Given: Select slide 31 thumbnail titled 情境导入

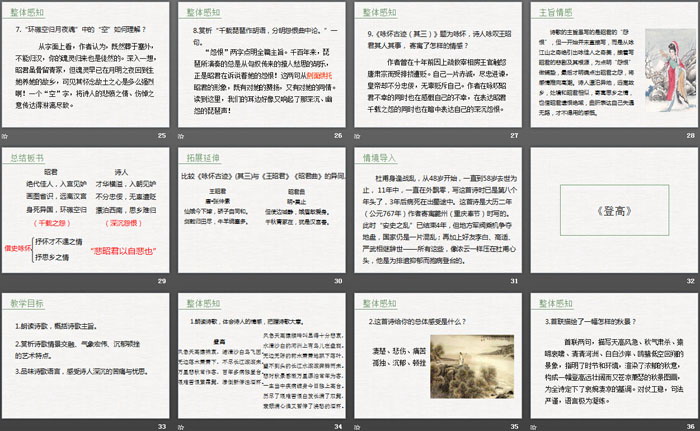Looking at the screenshot, I should 438,210.
